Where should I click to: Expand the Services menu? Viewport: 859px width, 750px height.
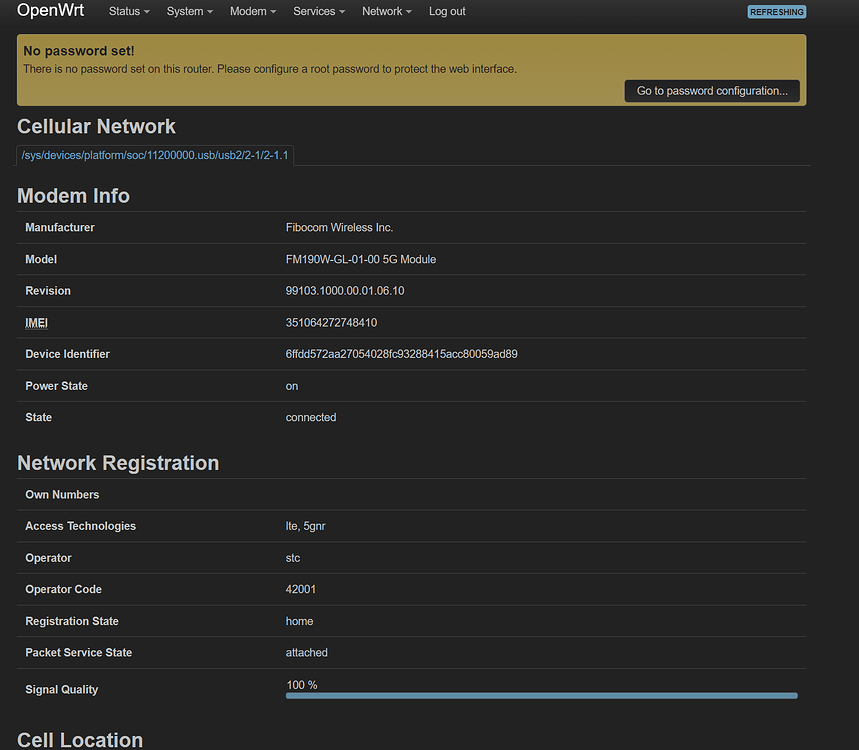click(318, 11)
